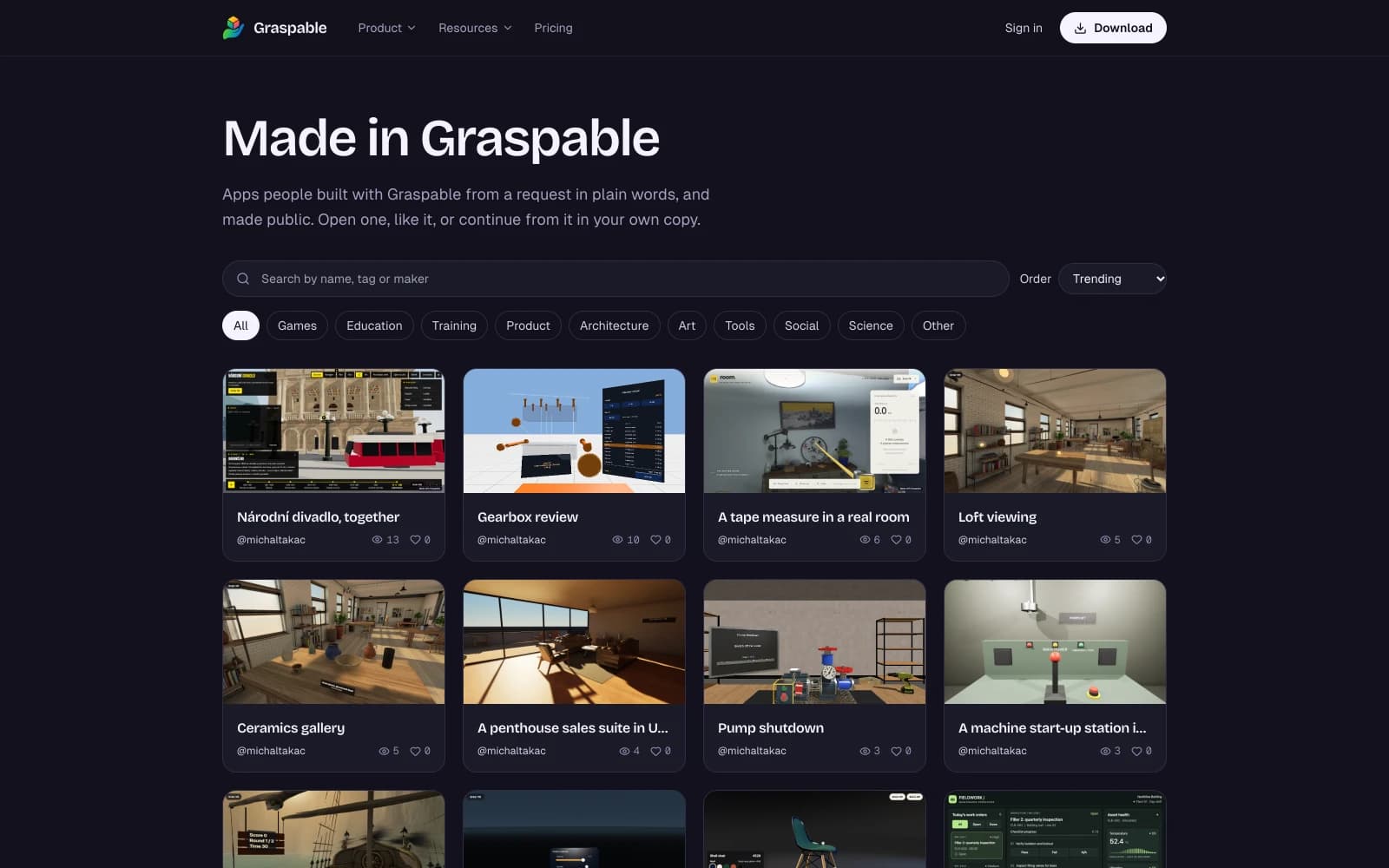Open the Graspable home link
Screen dimensions: 1389x868
tap(274, 28)
